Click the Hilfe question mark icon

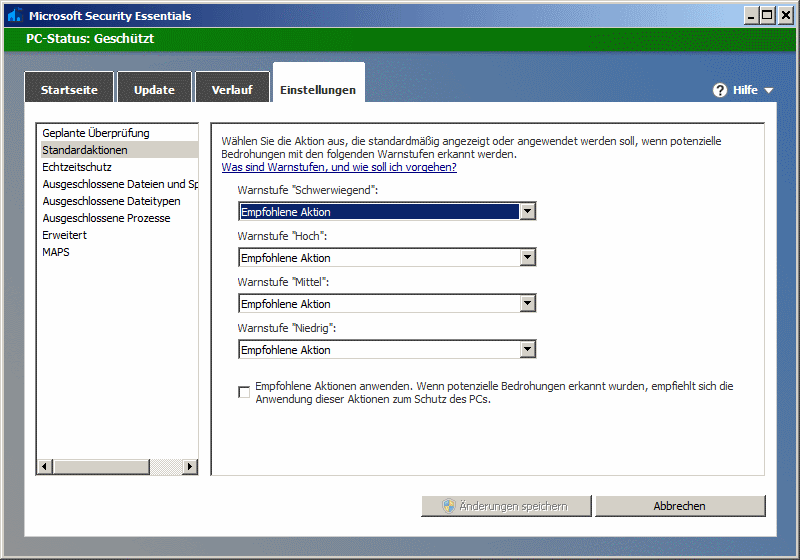coord(719,90)
